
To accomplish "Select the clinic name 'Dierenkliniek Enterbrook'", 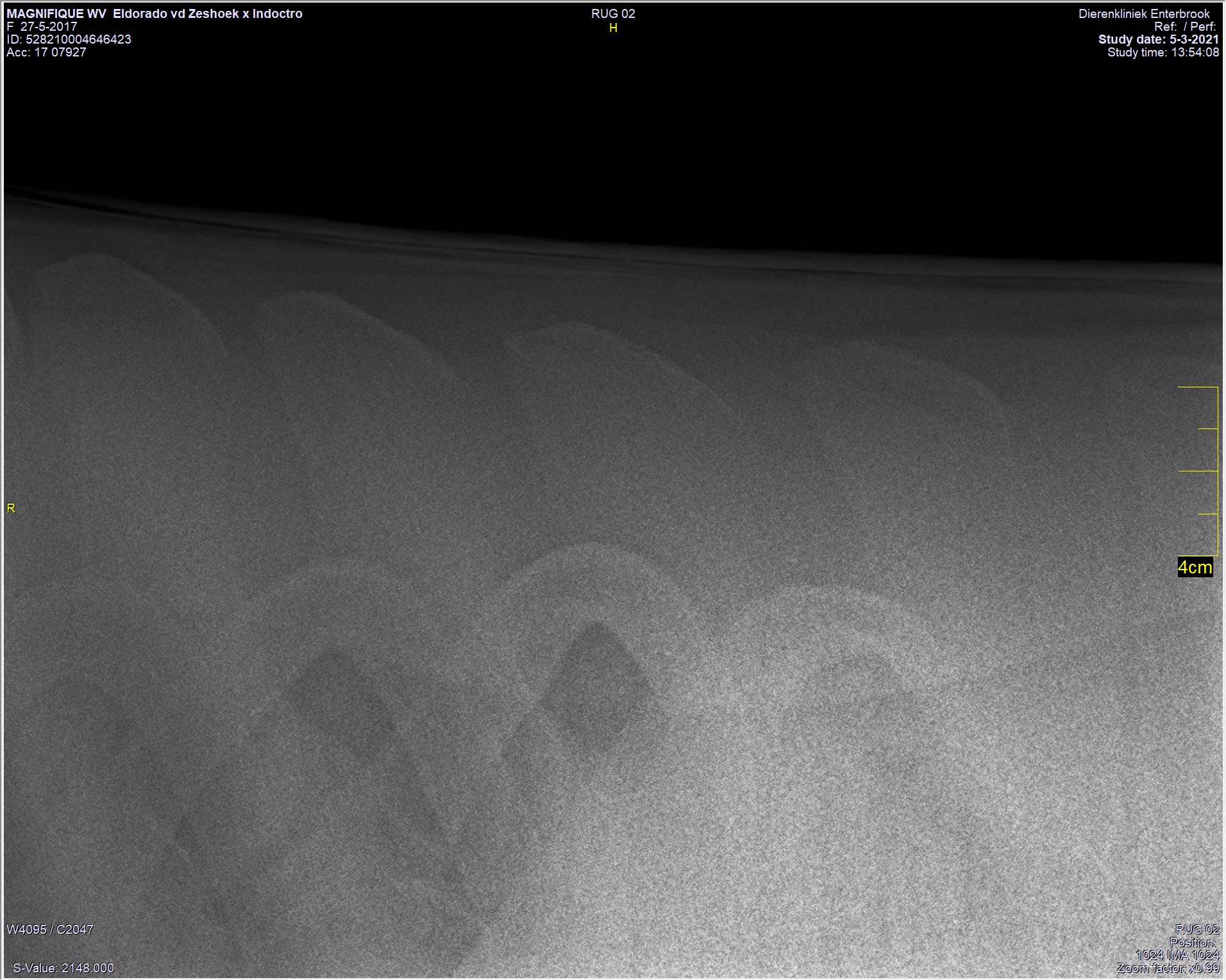I will point(1144,13).
